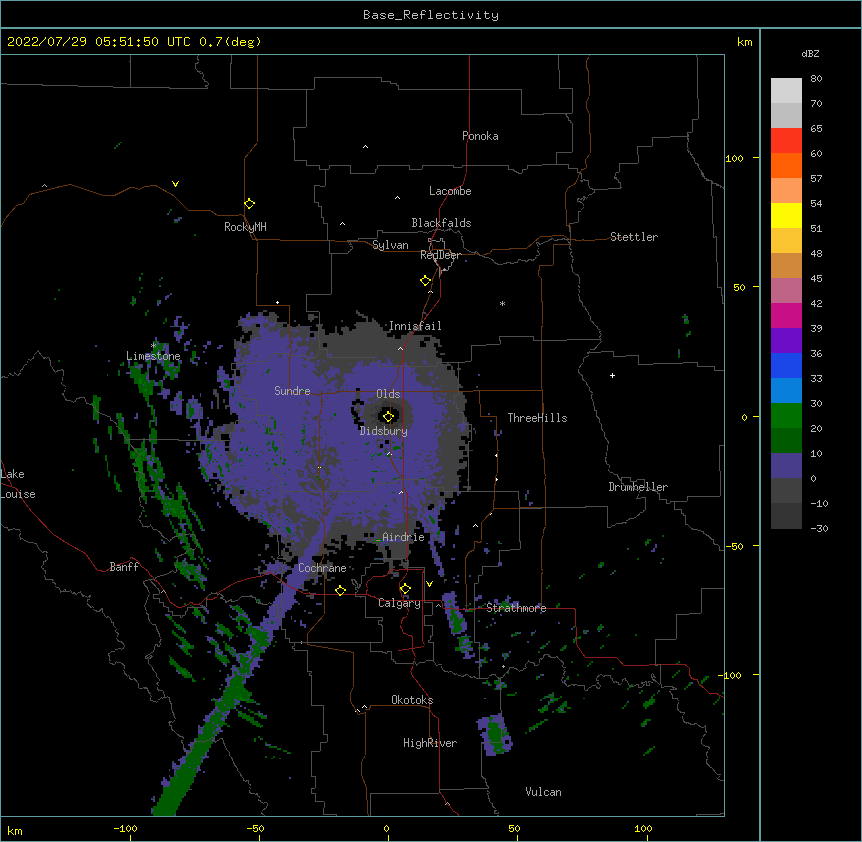The image size is (862, 842).
Task: Click the dBZ legend heading
Action: pos(810,54)
